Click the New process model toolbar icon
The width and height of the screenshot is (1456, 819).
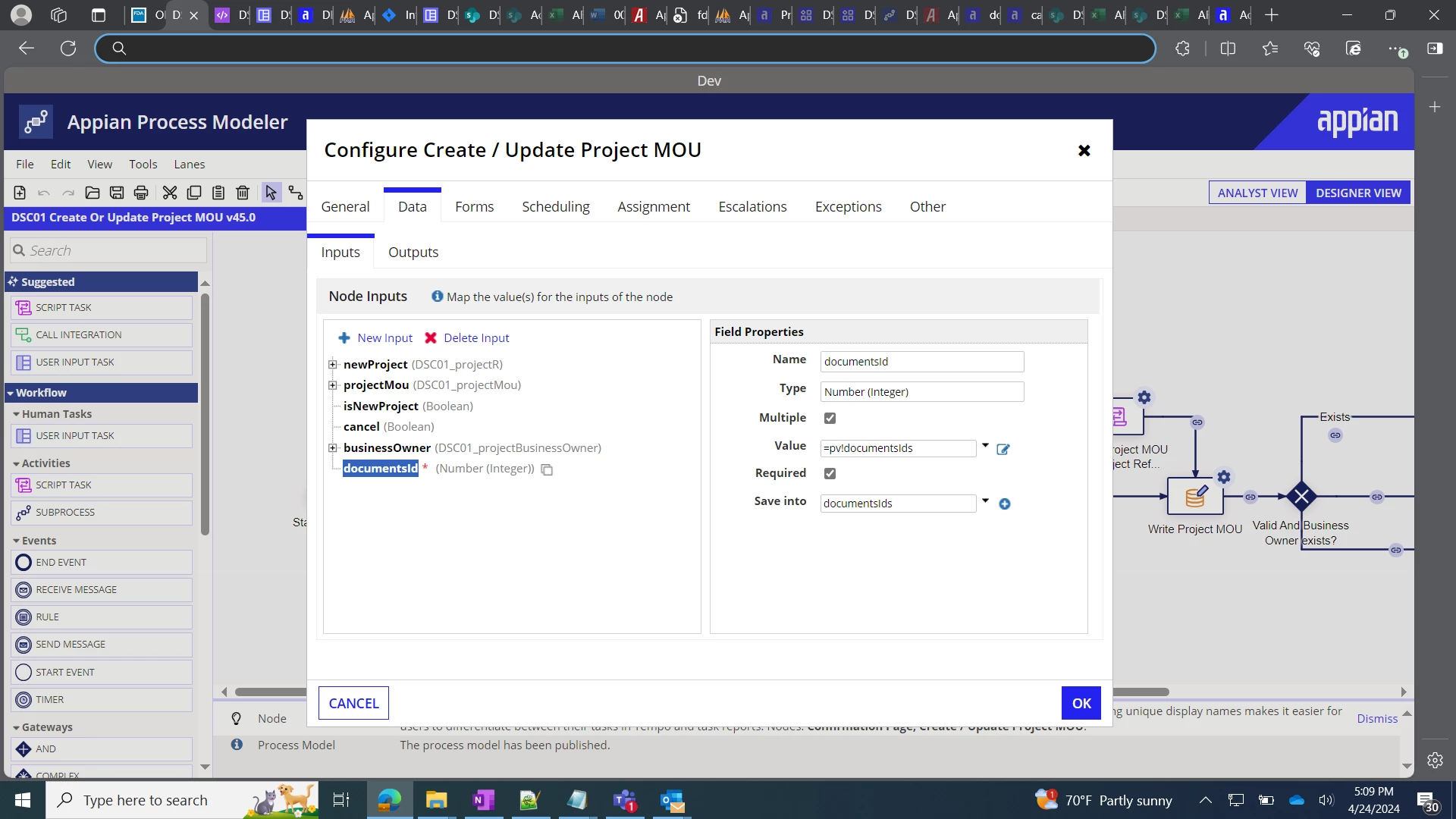click(x=20, y=193)
